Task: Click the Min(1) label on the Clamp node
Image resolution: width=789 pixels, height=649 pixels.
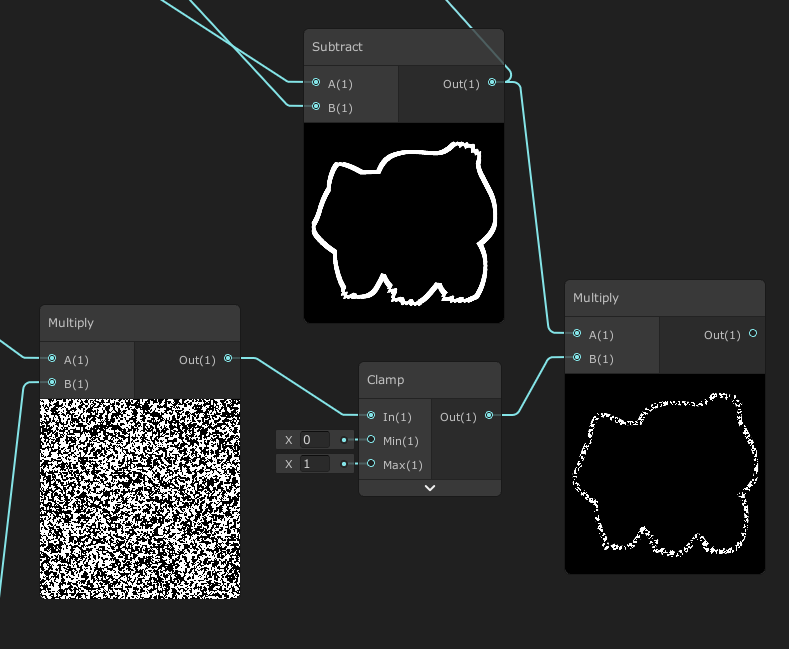Action: coord(401,441)
